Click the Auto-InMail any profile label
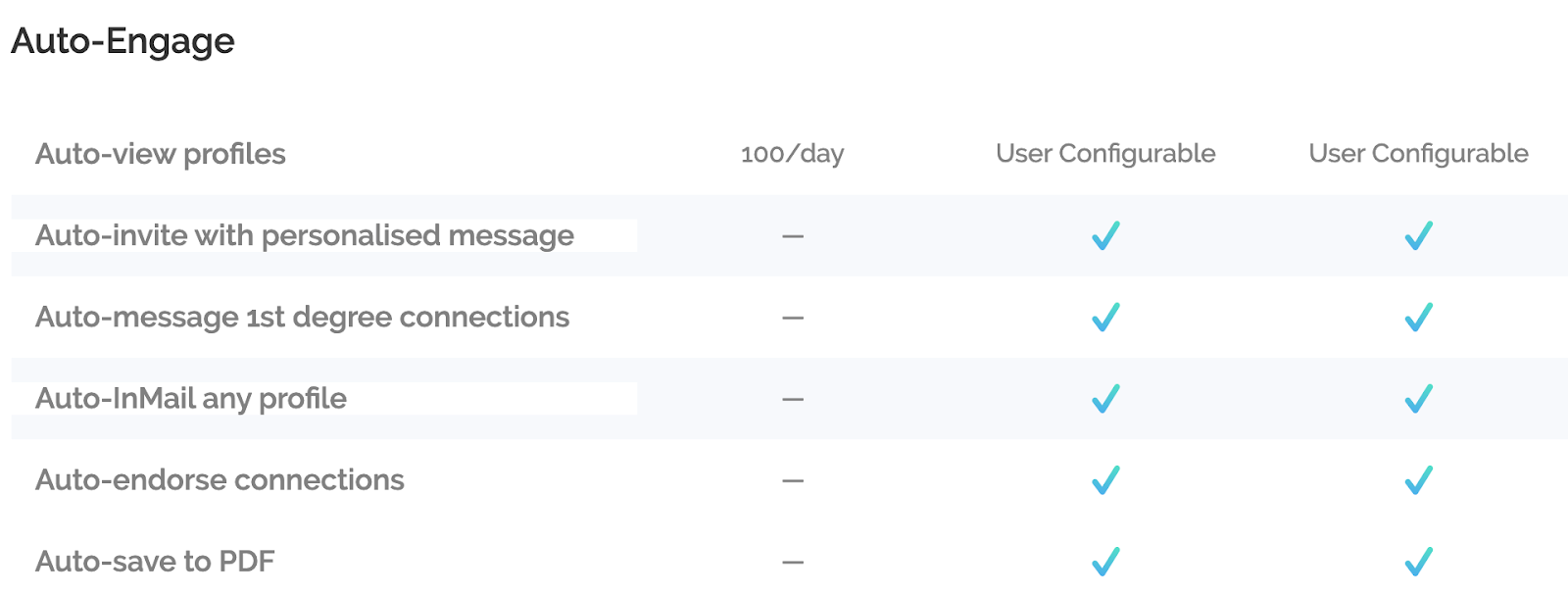Viewport: 1568px width, 595px height. coord(191,398)
